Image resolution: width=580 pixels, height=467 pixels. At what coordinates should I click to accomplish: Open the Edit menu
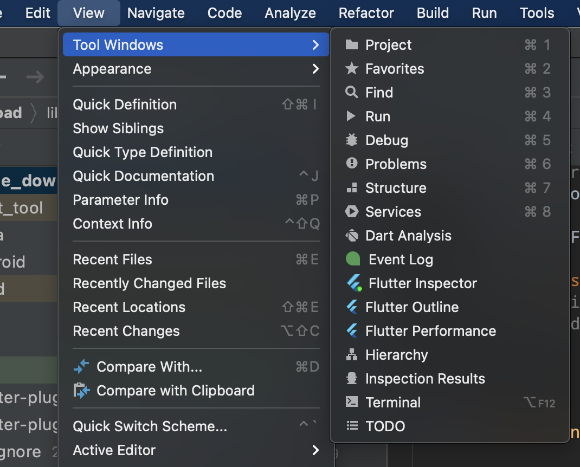tap(37, 13)
